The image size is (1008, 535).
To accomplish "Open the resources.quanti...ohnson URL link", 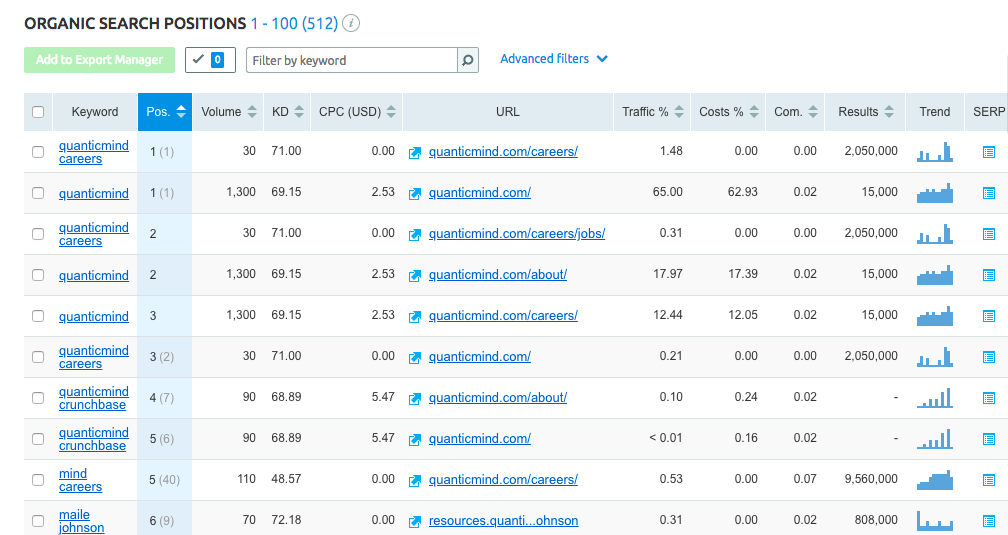I will [x=503, y=520].
